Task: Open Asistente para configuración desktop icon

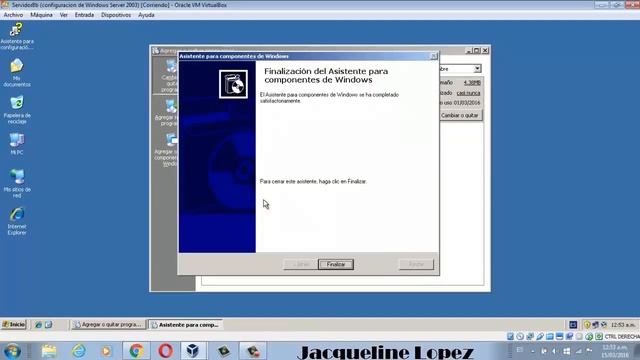Action: click(x=17, y=36)
